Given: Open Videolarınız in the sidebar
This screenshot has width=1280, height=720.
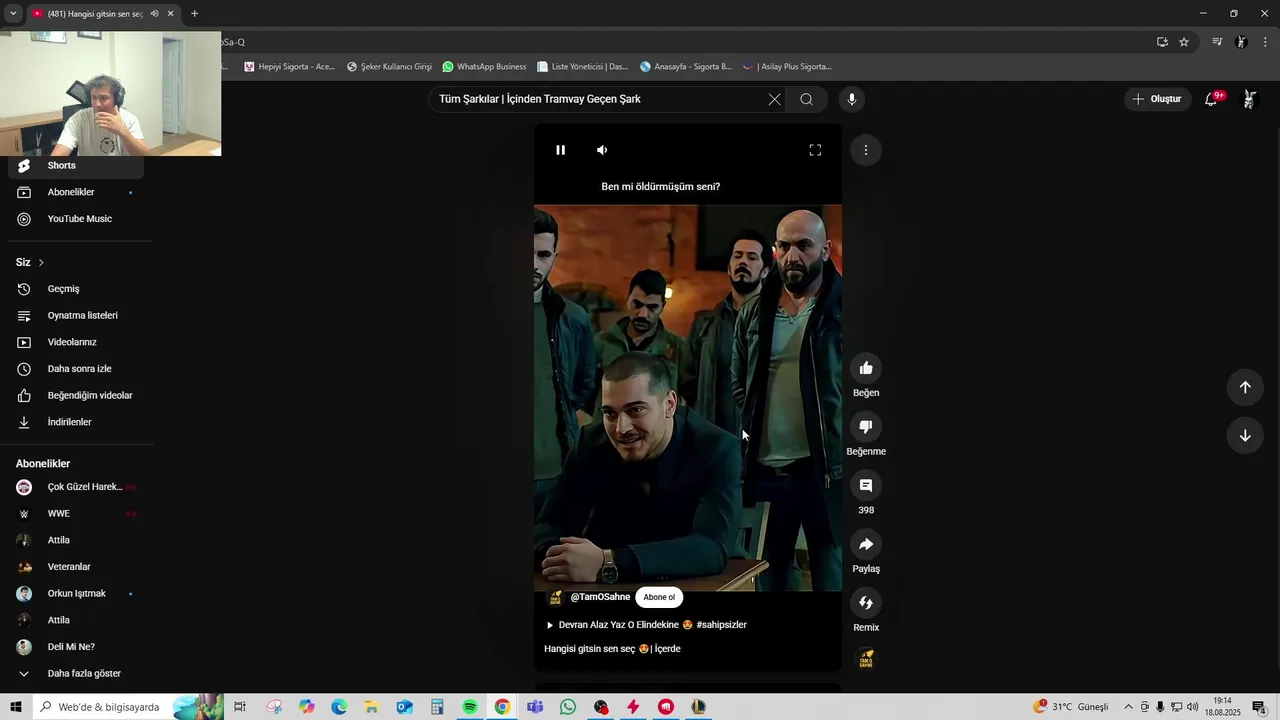Looking at the screenshot, I should tap(76, 342).
